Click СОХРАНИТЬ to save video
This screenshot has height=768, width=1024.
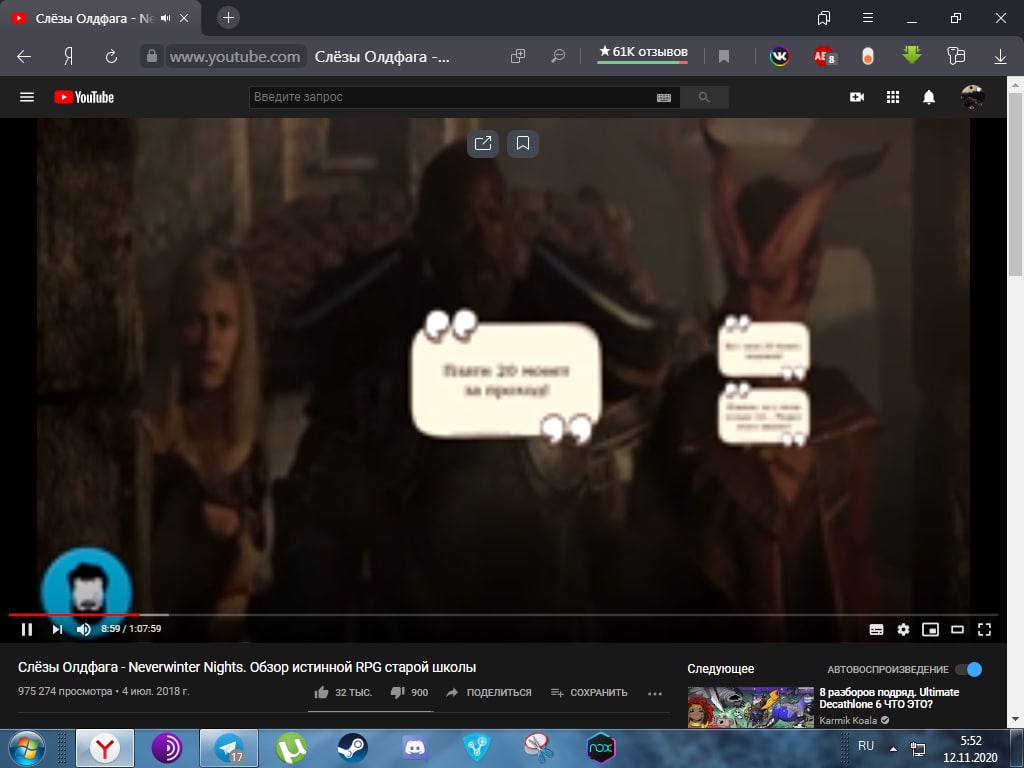[588, 692]
